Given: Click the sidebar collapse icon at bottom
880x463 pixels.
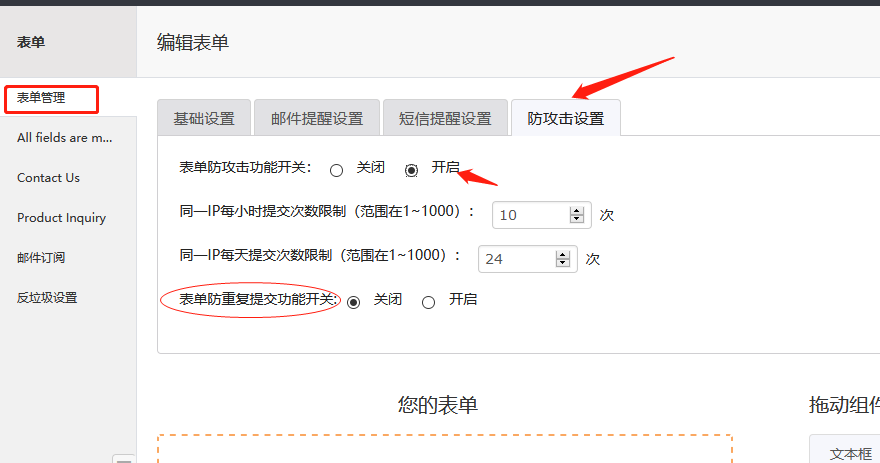Looking at the screenshot, I should 124,458.
